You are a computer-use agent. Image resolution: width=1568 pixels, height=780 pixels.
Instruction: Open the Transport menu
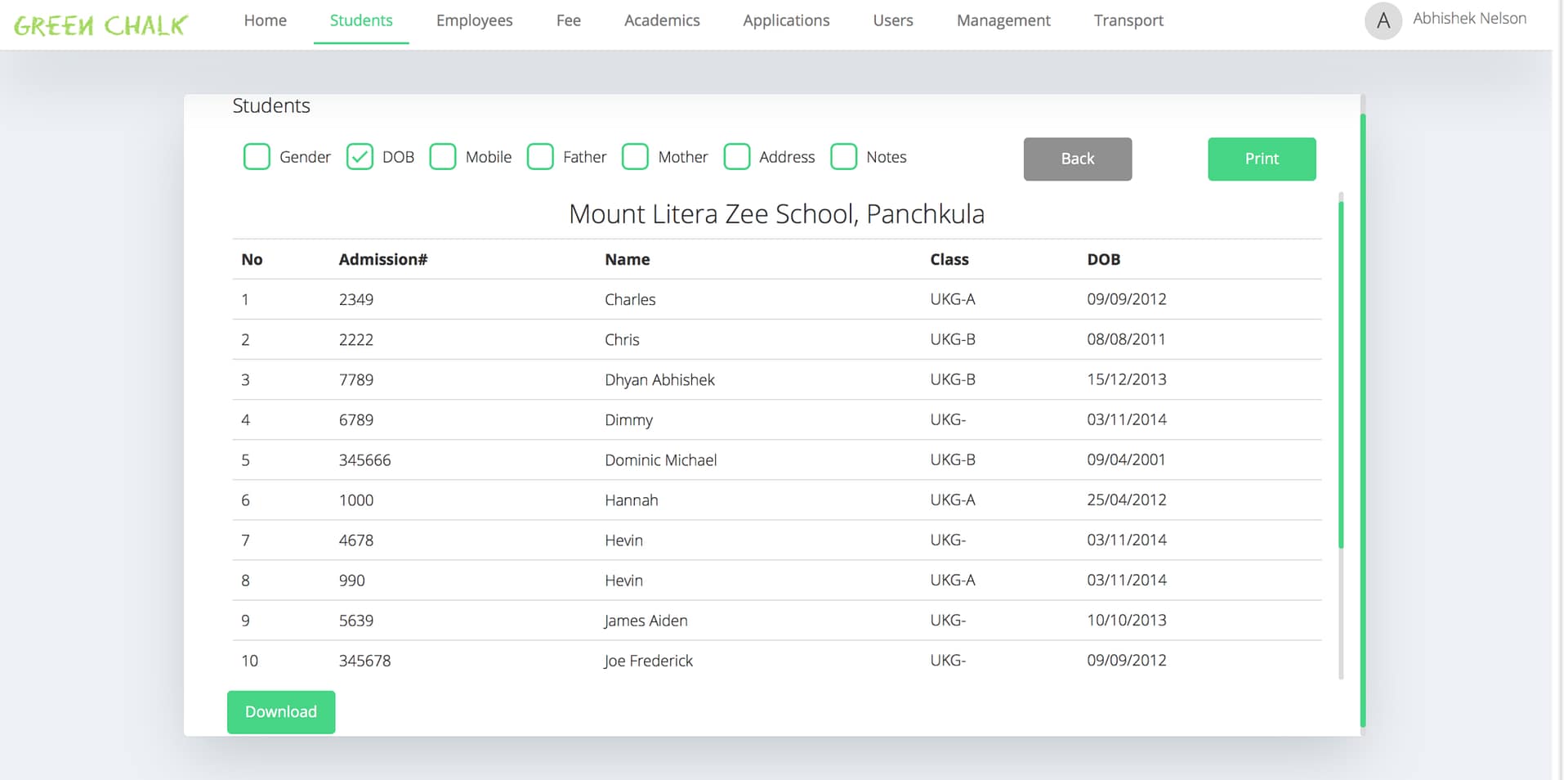[1128, 20]
